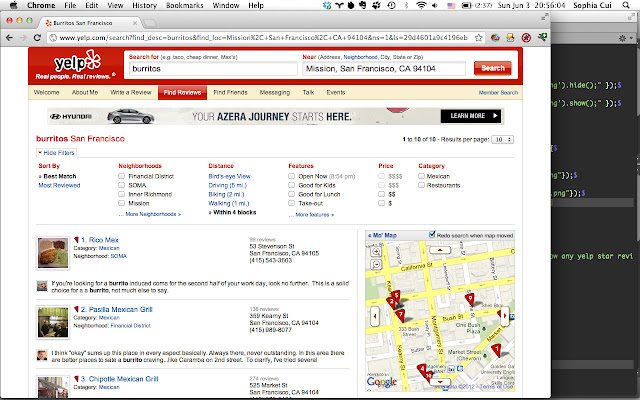This screenshot has height=400, width=640.
Task: Select Driving (5 mi.) distance
Action: pyautogui.click(x=227, y=185)
